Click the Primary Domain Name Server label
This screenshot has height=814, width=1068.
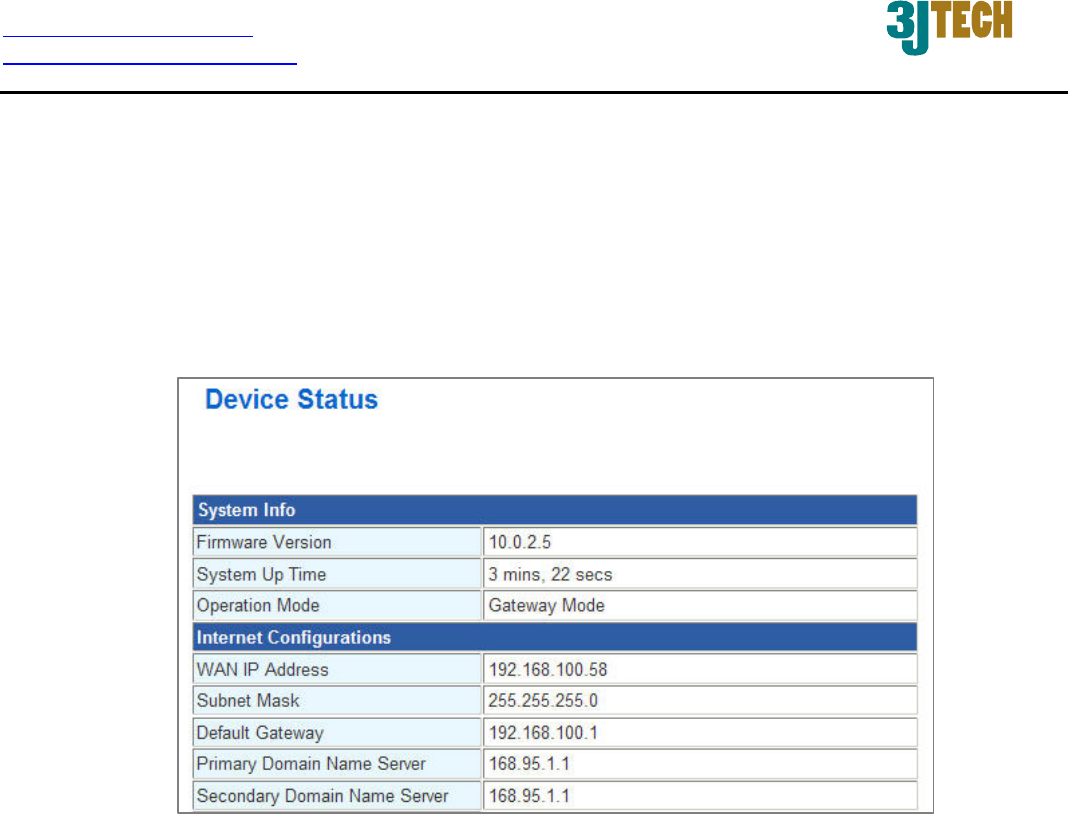tap(311, 764)
